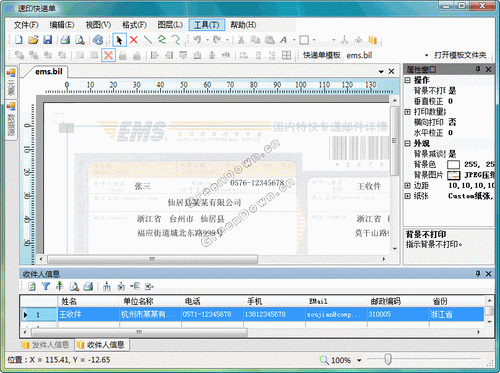Screen dimensions: 500x373
Task: Click the filter funnel icon in recipient panel
Action: [46, 286]
